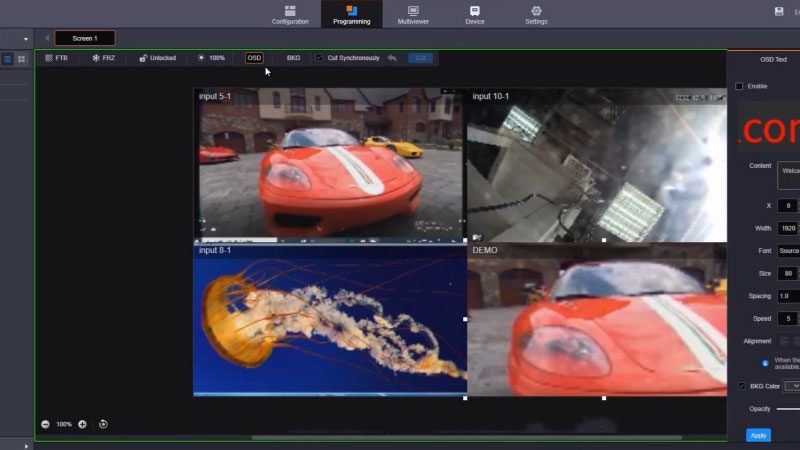The width and height of the screenshot is (800, 450).
Task: Click the FRZ freeze button
Action: (103, 58)
